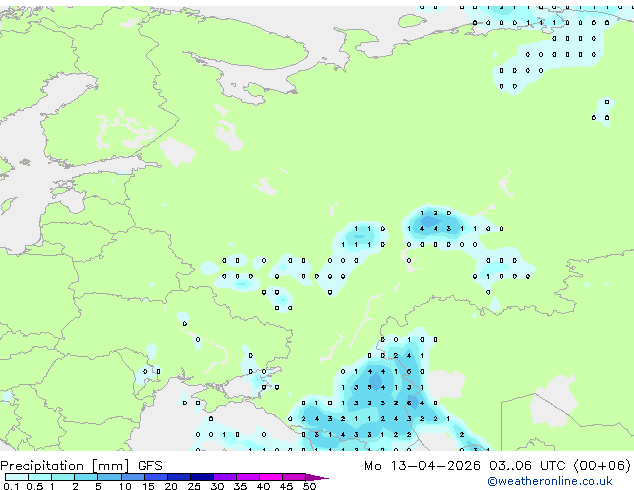Click the "Mo 13-04-2026" date text

pos(422,466)
